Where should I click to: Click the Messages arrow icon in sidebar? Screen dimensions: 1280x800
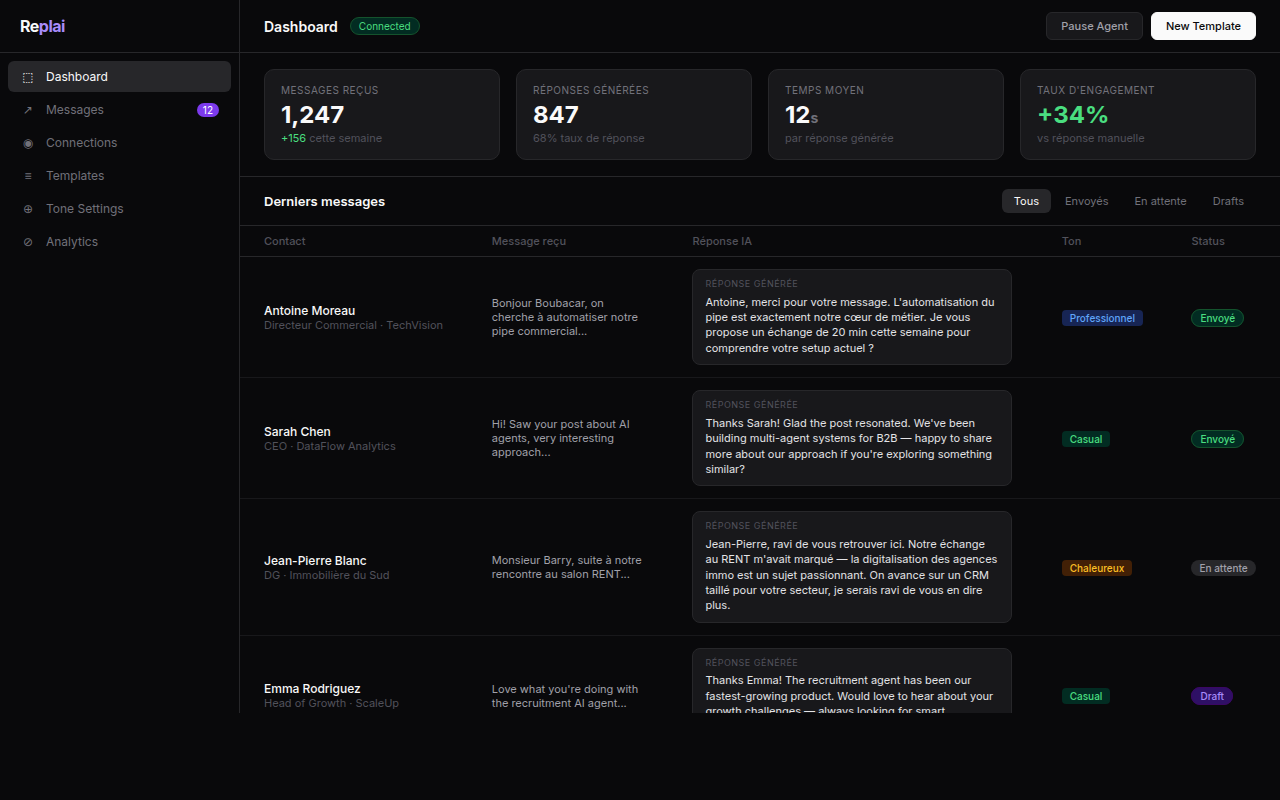[28, 110]
